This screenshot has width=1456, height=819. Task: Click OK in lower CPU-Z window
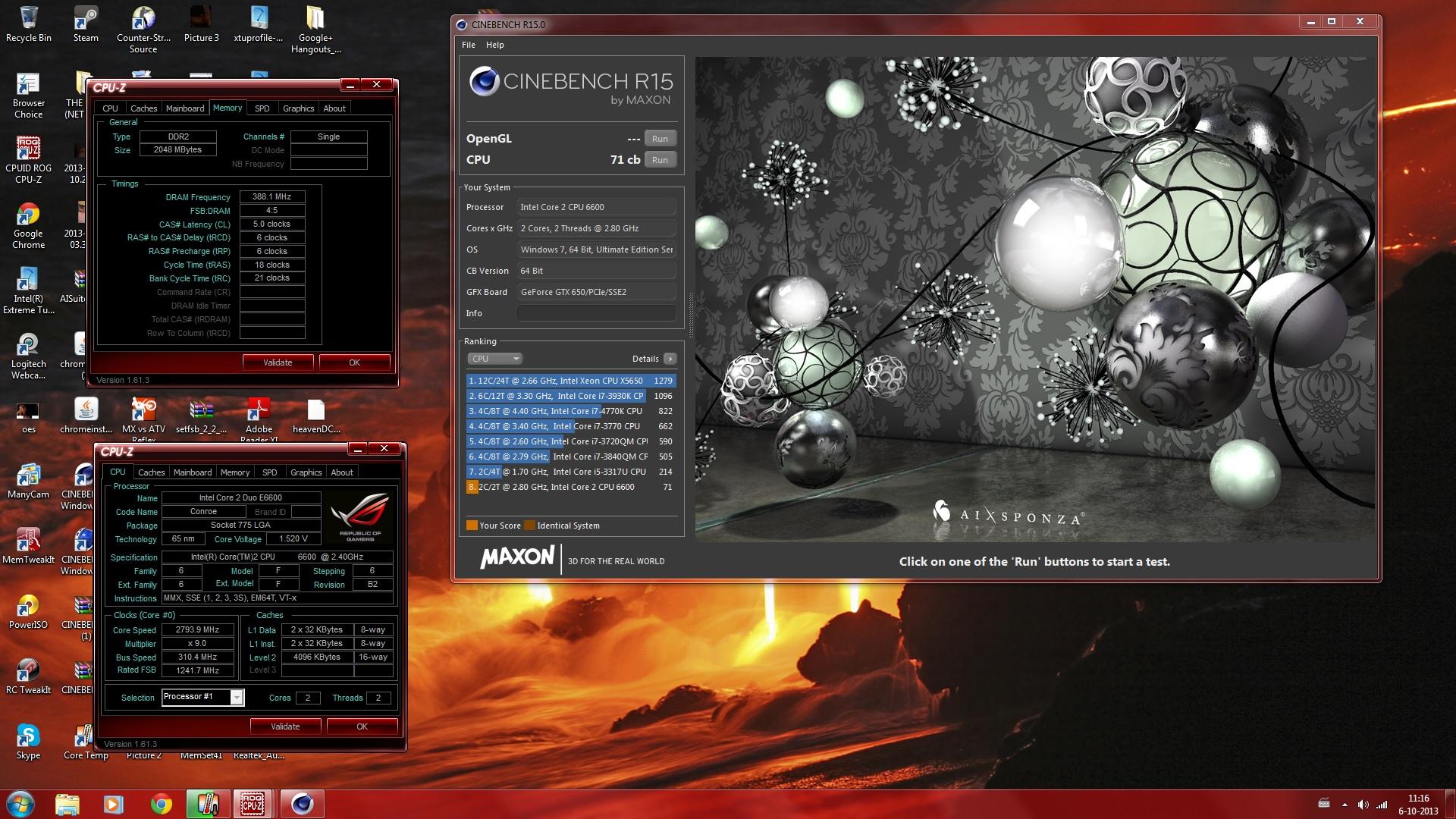click(x=362, y=726)
